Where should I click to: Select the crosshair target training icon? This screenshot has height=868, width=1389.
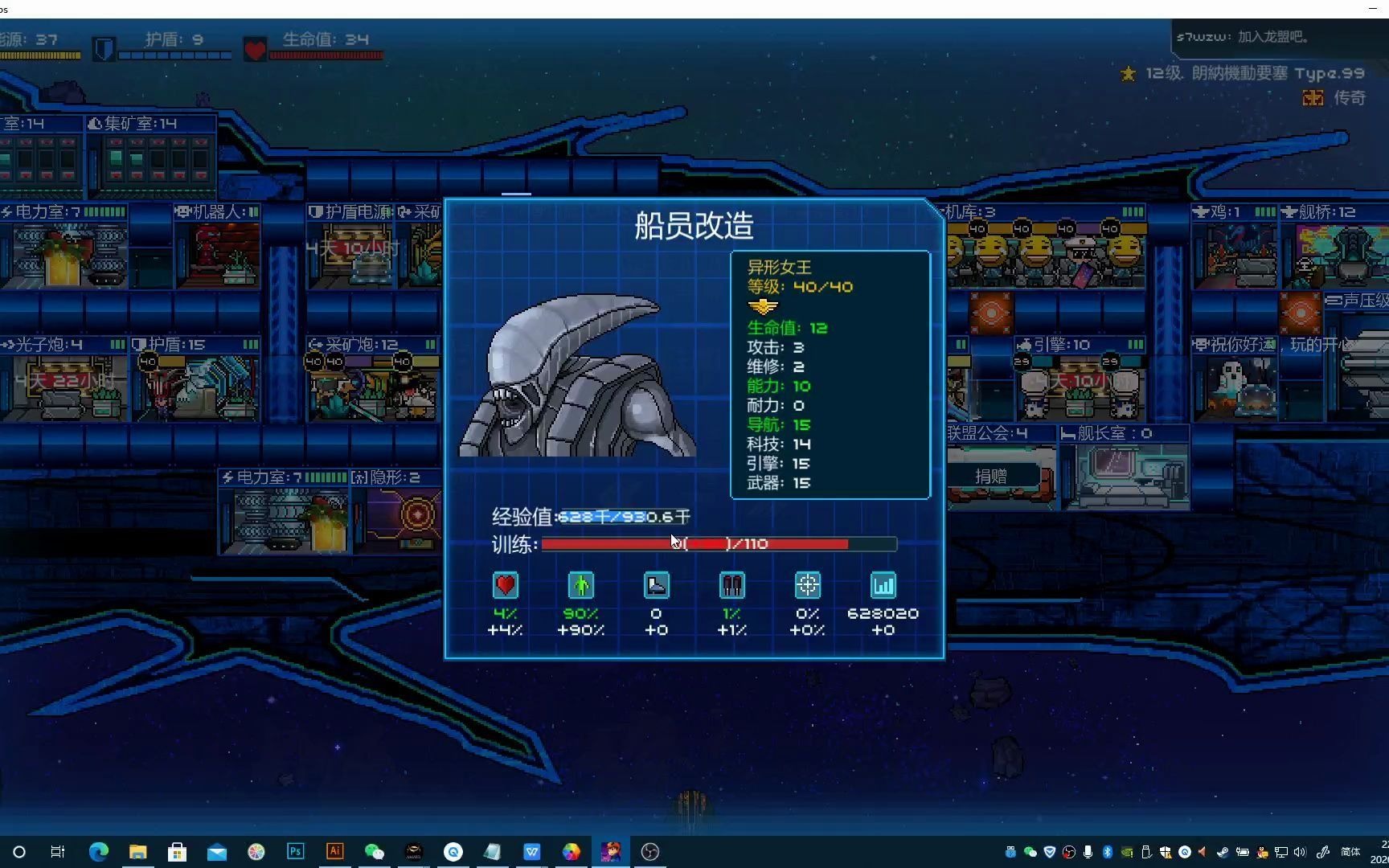(x=808, y=585)
